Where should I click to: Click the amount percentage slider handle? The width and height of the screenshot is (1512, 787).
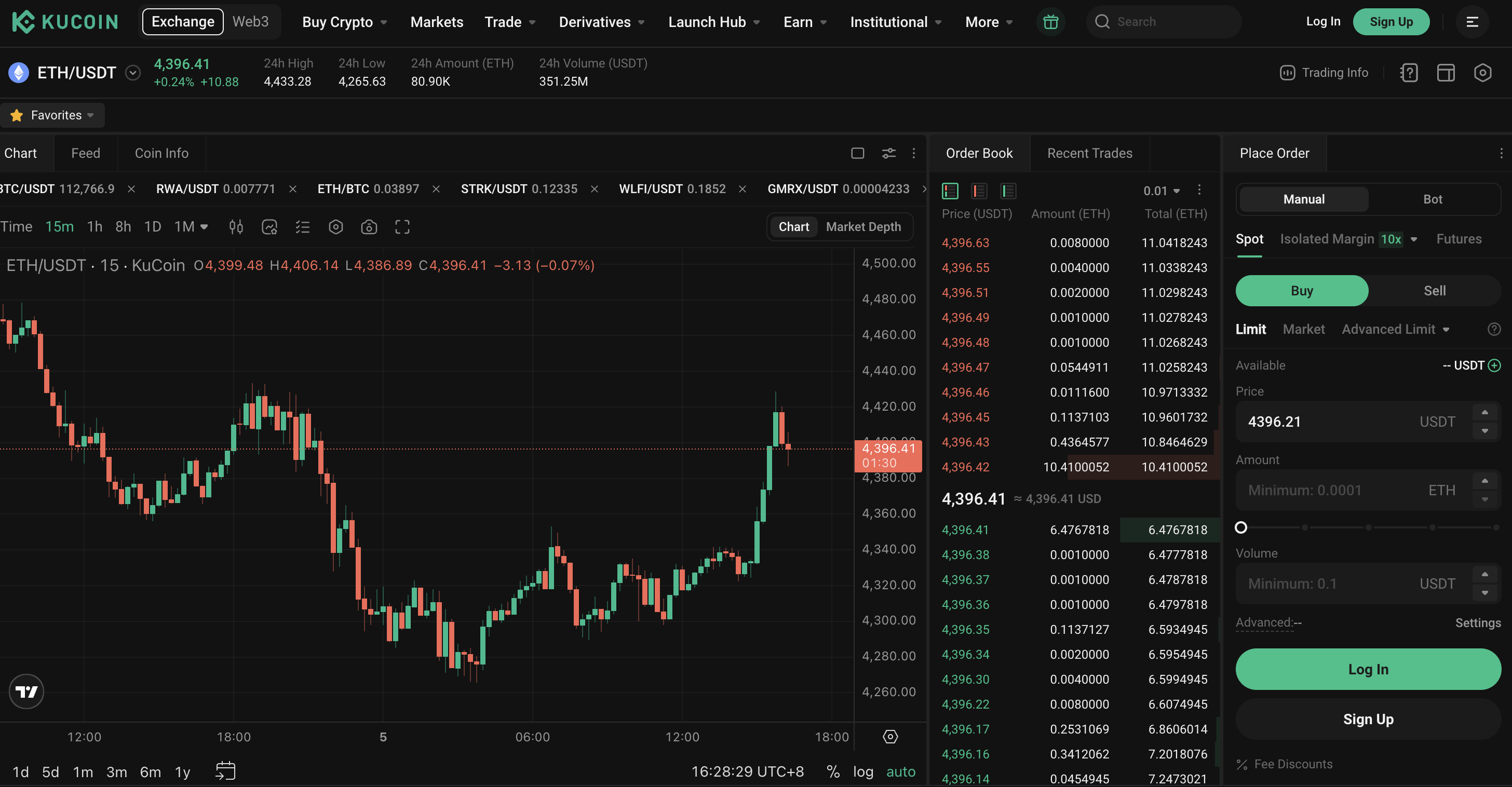pos(1241,527)
